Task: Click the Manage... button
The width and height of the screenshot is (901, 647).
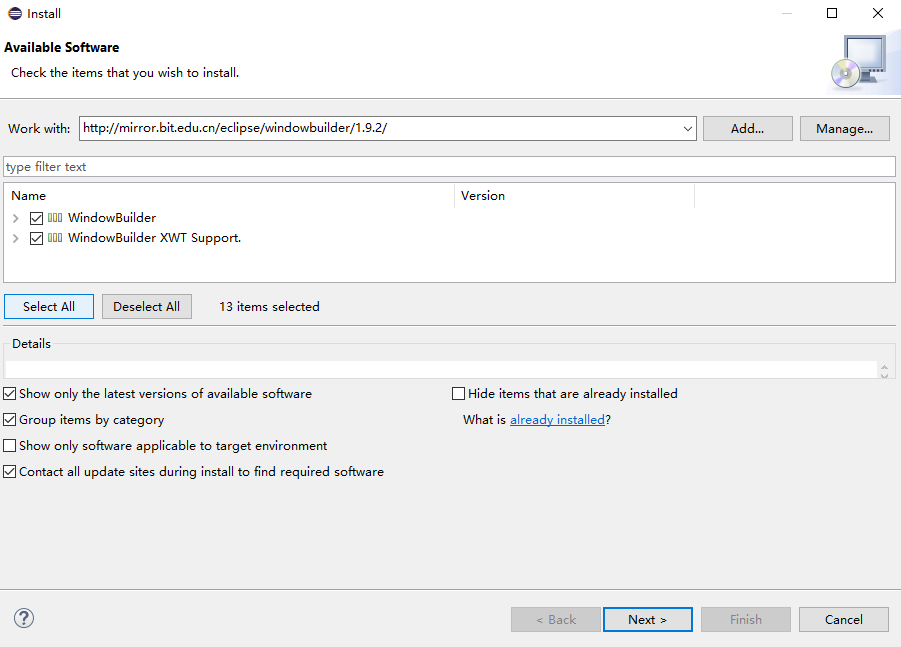Action: pos(844,129)
